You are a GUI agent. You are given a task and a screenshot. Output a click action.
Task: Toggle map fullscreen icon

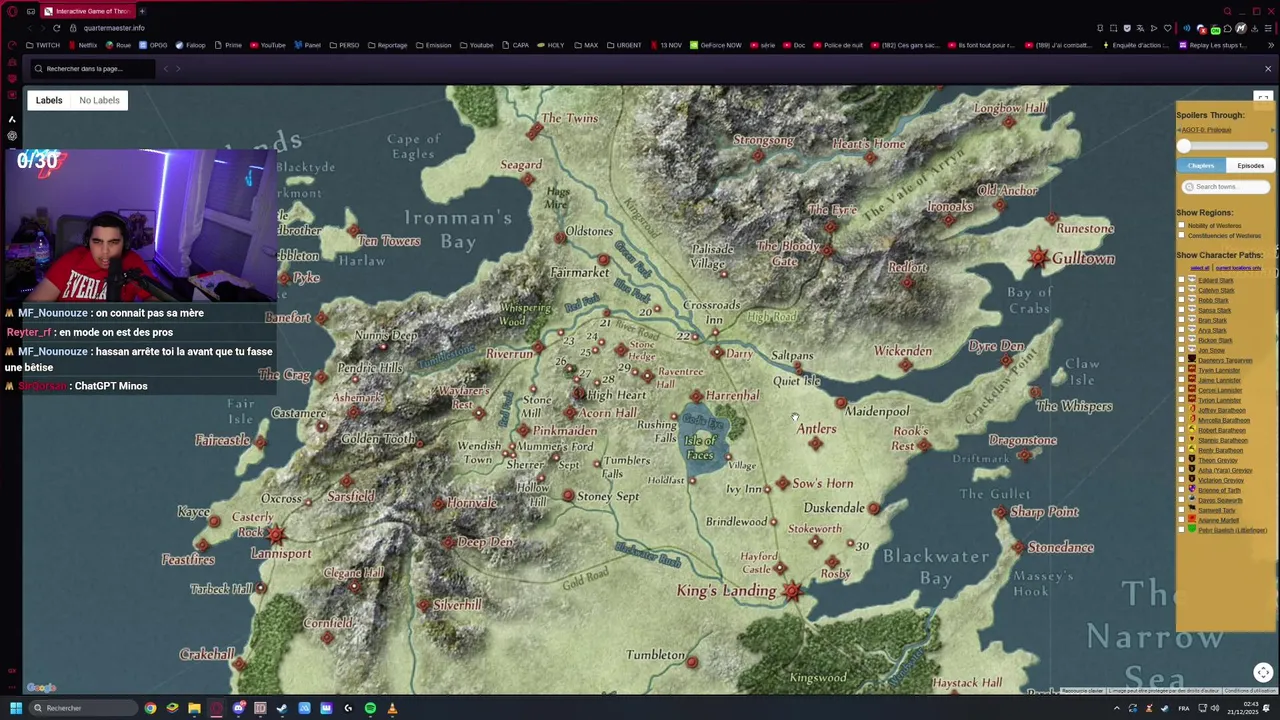(x=1263, y=98)
